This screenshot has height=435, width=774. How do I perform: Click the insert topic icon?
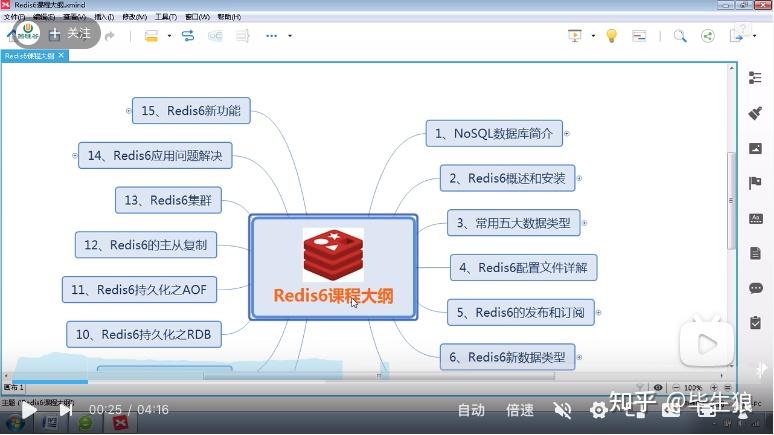[x=152, y=36]
